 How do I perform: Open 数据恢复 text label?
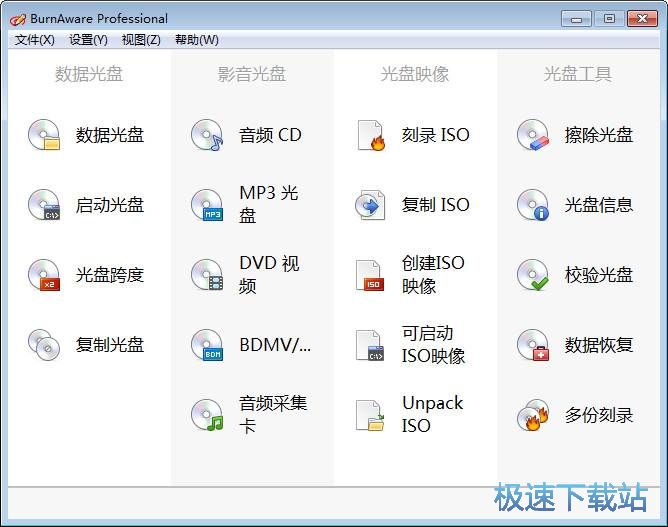(599, 345)
